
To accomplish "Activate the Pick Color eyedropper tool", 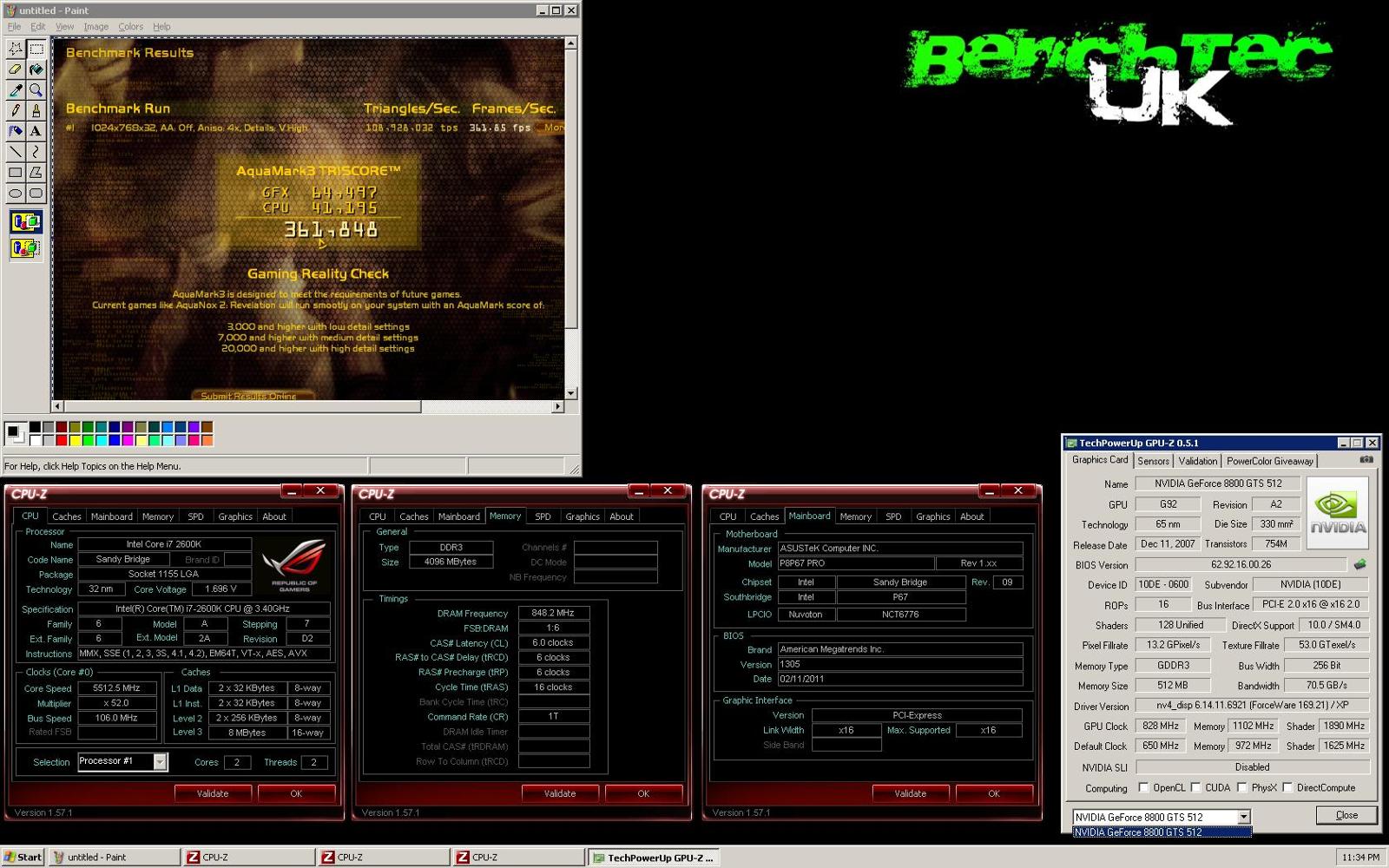I will point(16,90).
